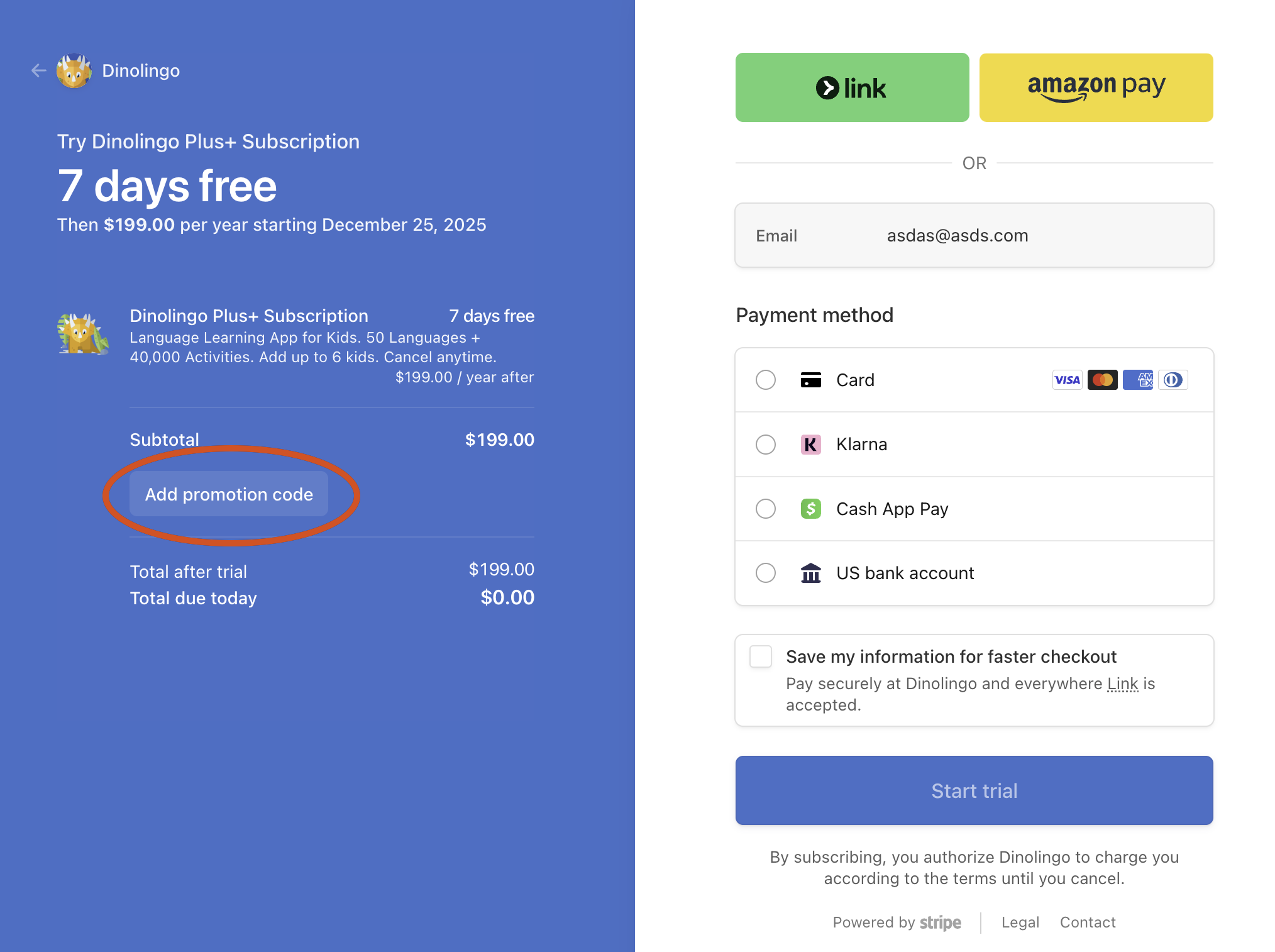This screenshot has width=1275, height=952.
Task: Click the pink Klarna K logo
Action: click(810, 445)
